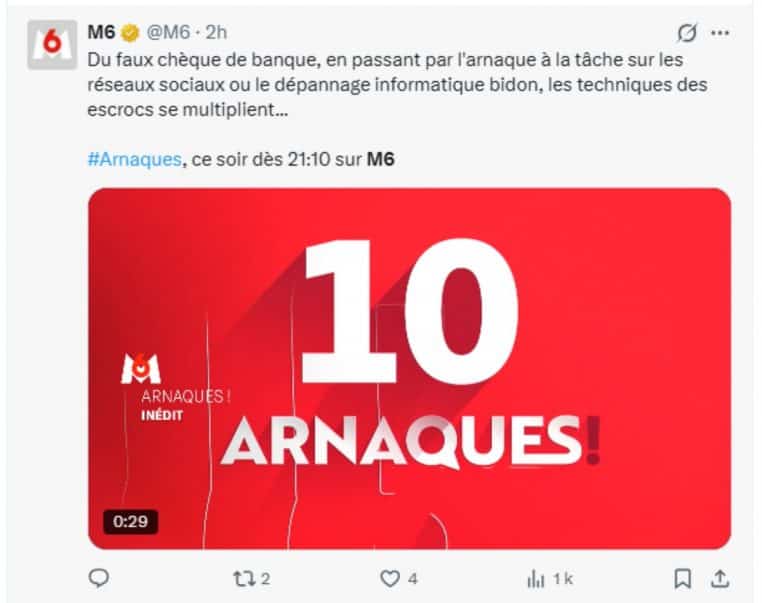762x603 pixels.
Task: Click the tweet body text
Action: pos(397,85)
